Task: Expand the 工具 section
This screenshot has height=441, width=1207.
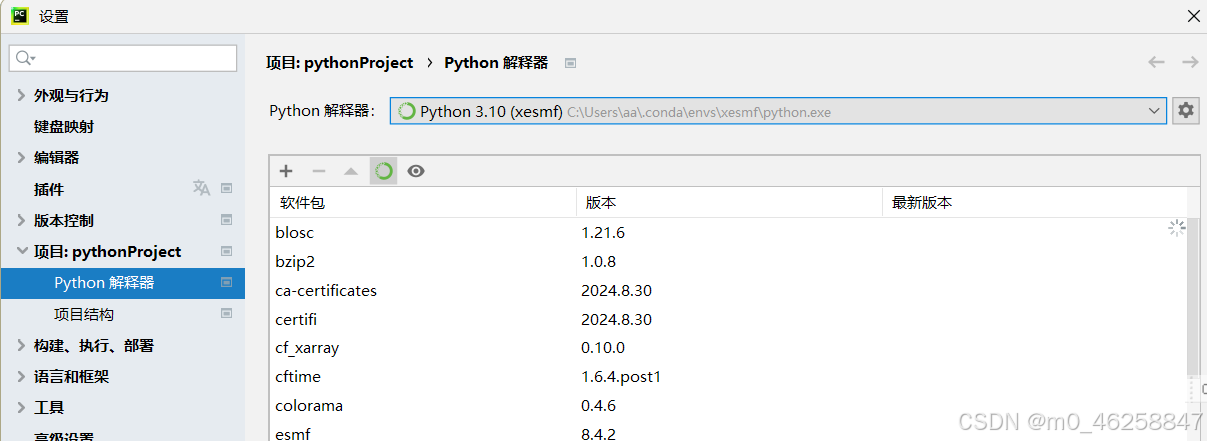Action: [x=22, y=408]
